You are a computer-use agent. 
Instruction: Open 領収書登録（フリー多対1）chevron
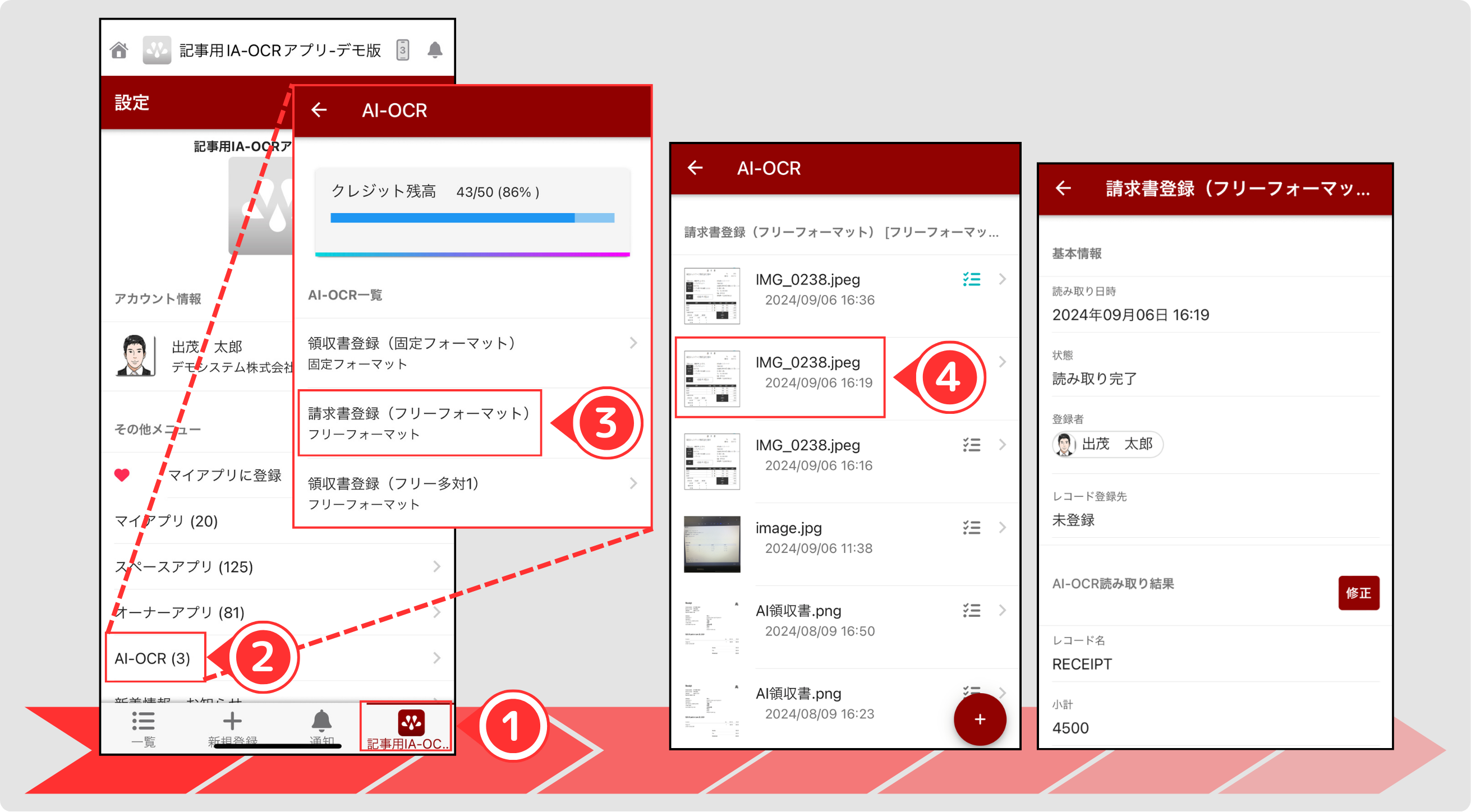coord(633,483)
